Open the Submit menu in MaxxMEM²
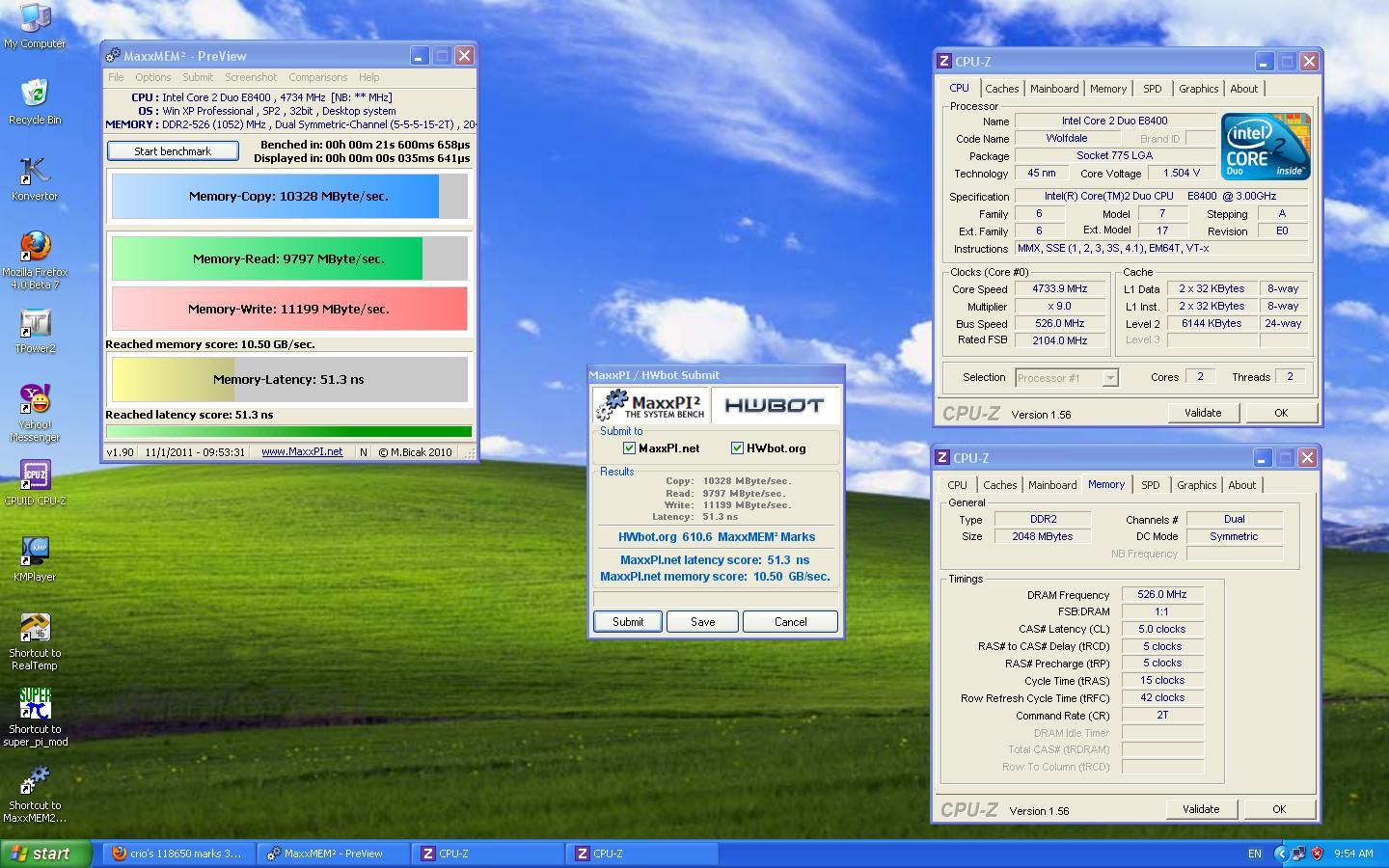 coord(198,77)
